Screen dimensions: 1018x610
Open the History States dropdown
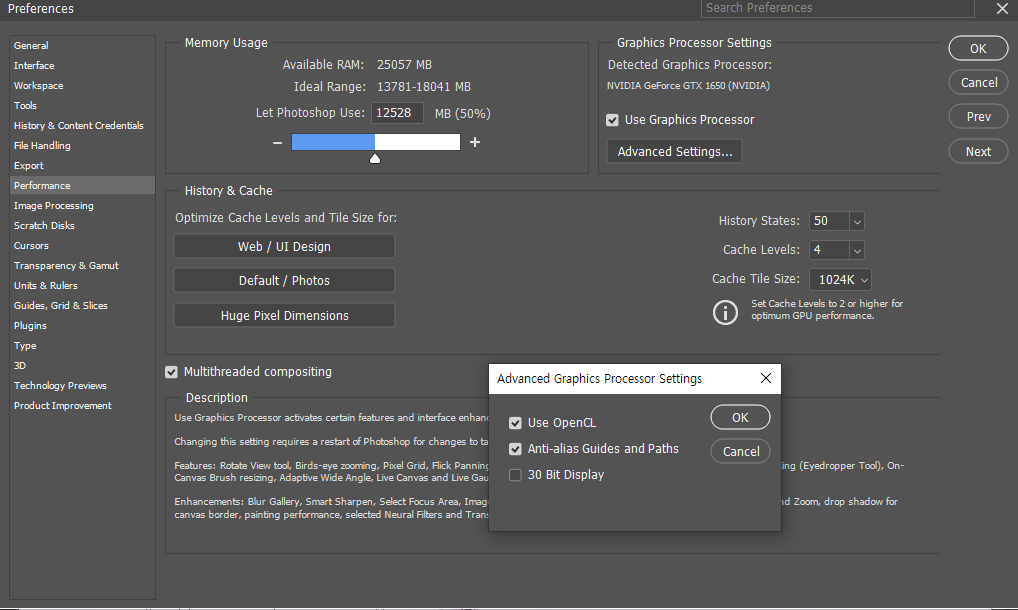(x=857, y=221)
